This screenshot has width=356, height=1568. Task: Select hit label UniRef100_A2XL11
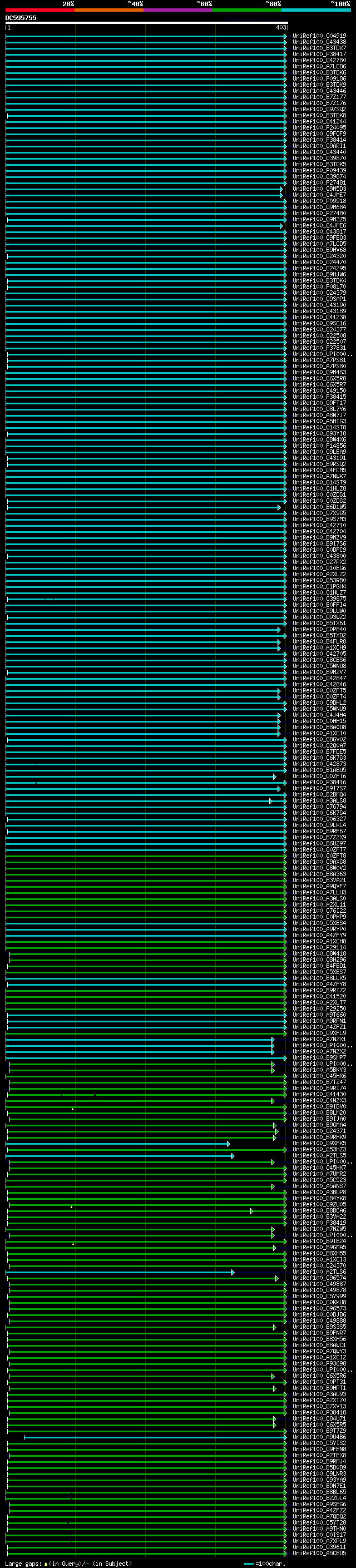coord(319,904)
